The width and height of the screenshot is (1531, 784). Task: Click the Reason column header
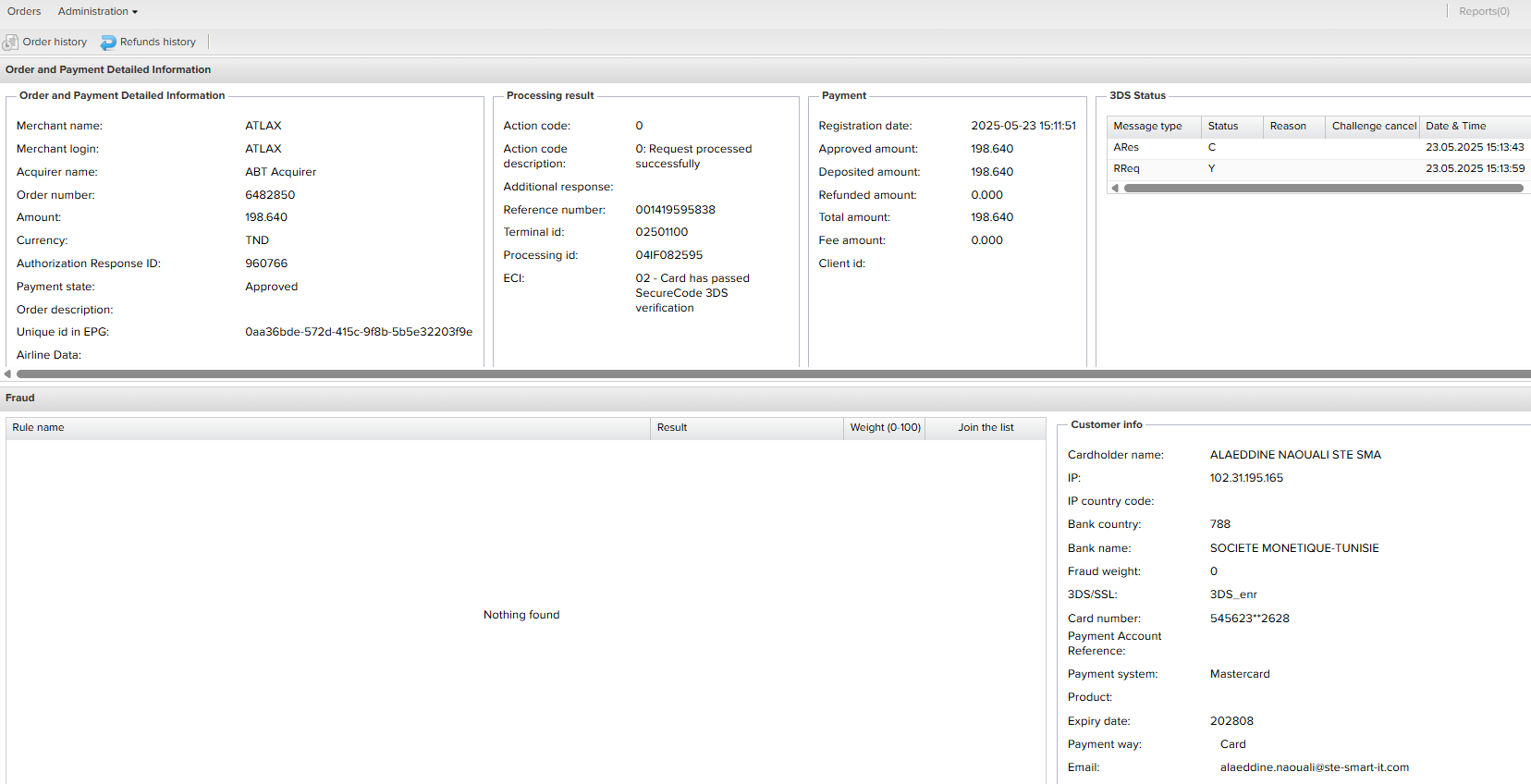point(1288,127)
